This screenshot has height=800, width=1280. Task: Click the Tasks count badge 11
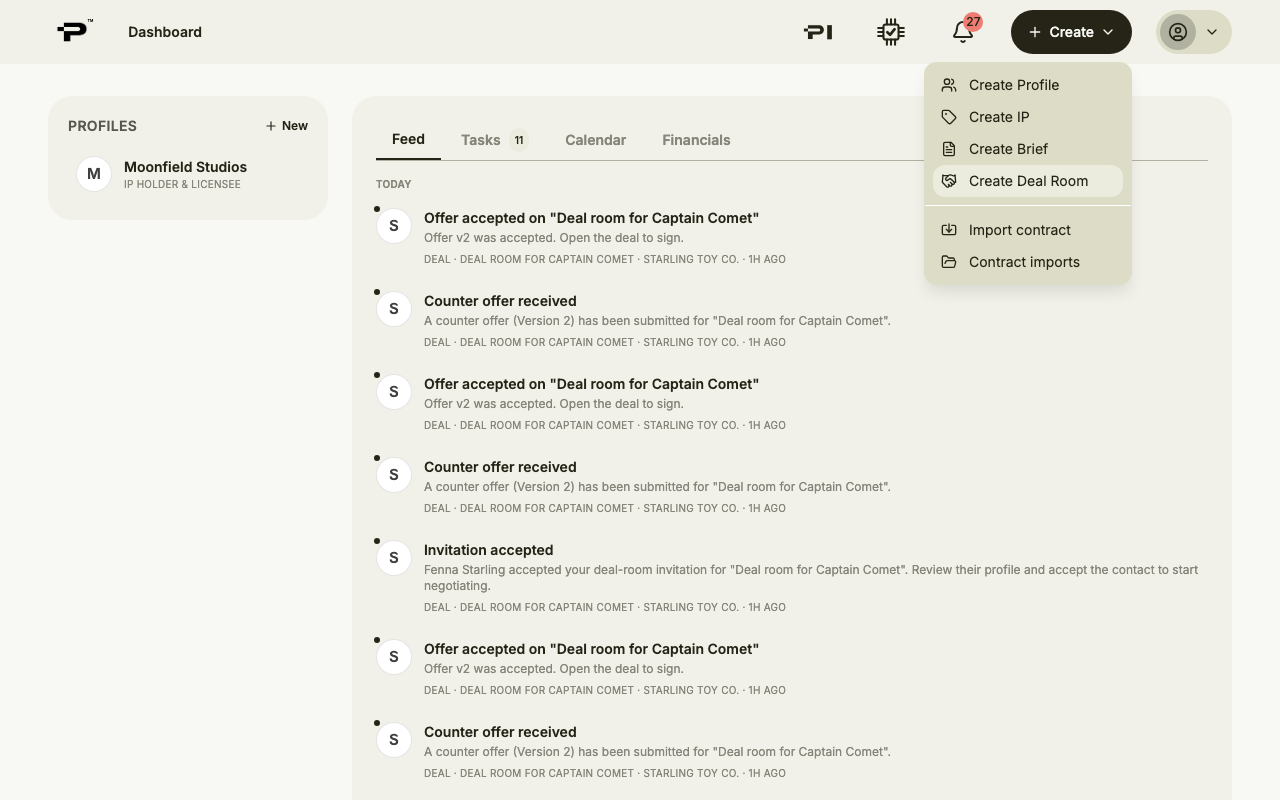[519, 140]
